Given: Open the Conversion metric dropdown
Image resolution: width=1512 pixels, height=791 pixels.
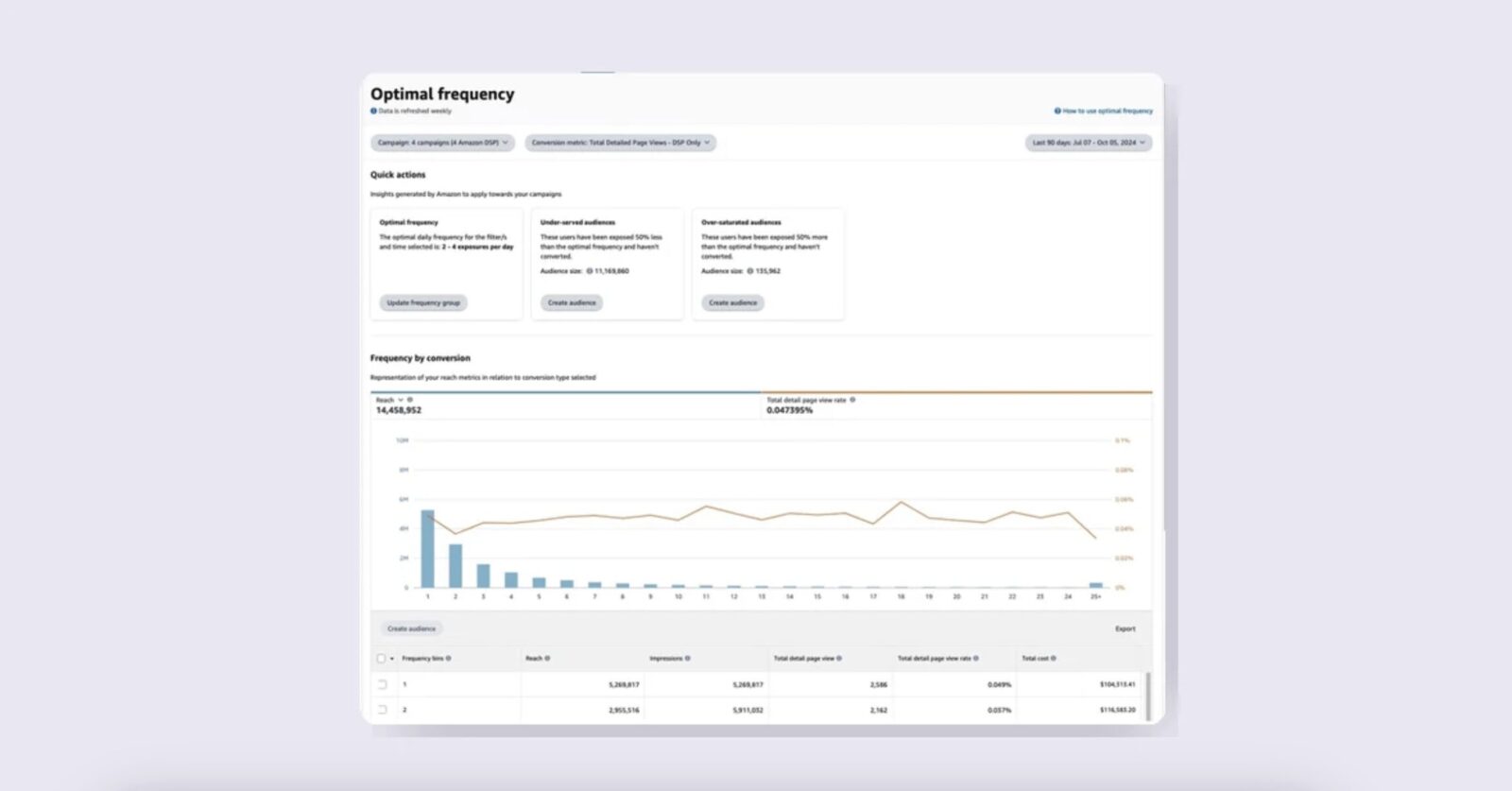Looking at the screenshot, I should [x=620, y=143].
